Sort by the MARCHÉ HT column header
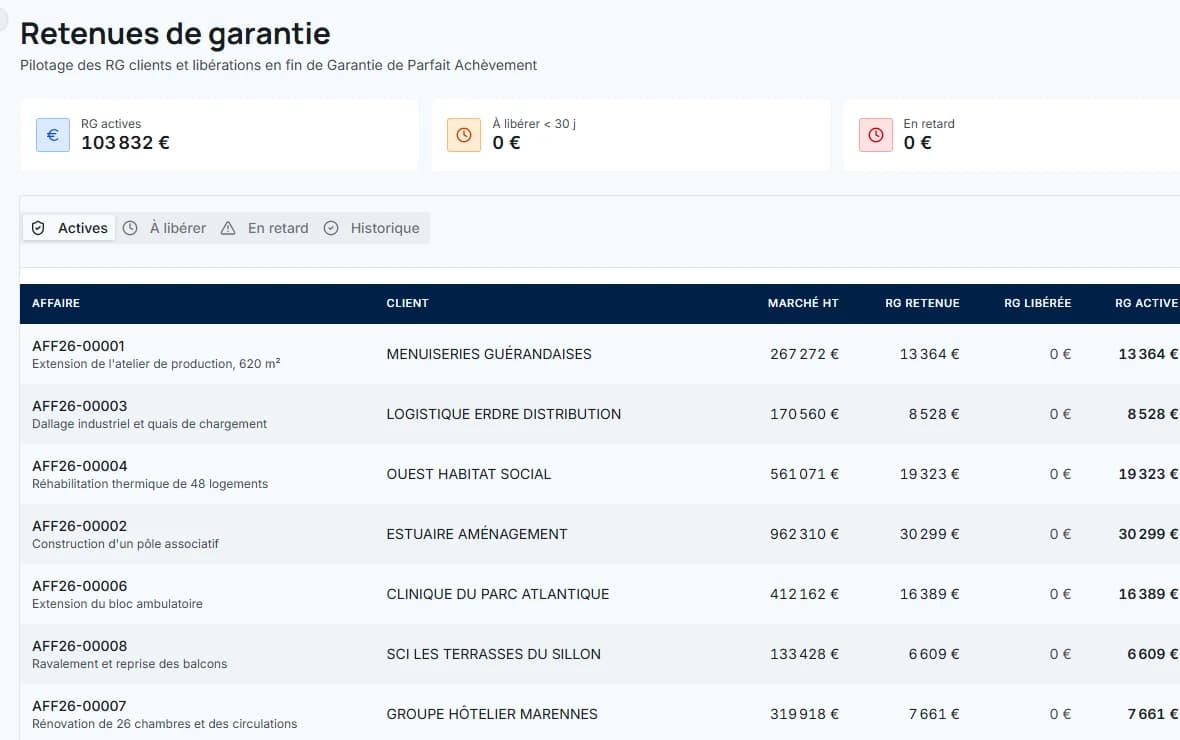Screen dimensions: 1180x740 coord(803,303)
